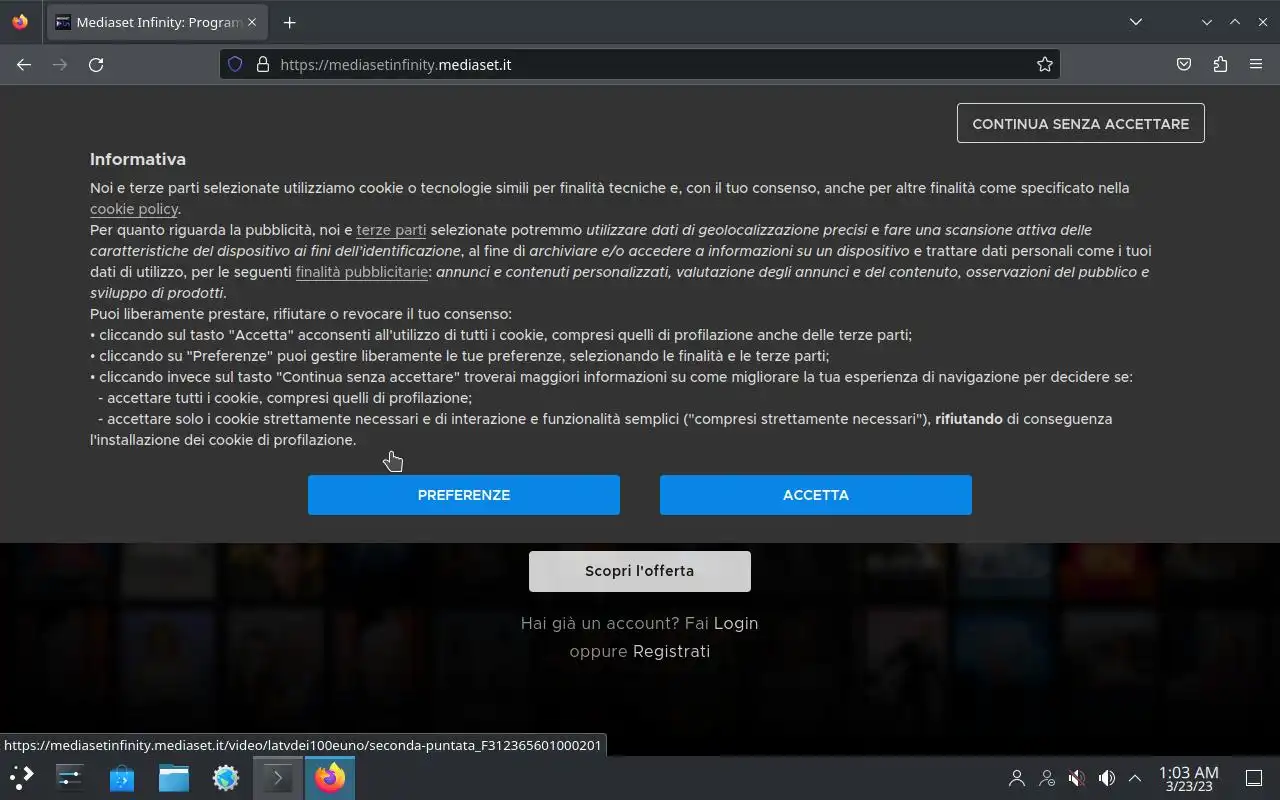The width and height of the screenshot is (1280, 800).
Task: Click the Firefox back arrow
Action: (x=24, y=64)
